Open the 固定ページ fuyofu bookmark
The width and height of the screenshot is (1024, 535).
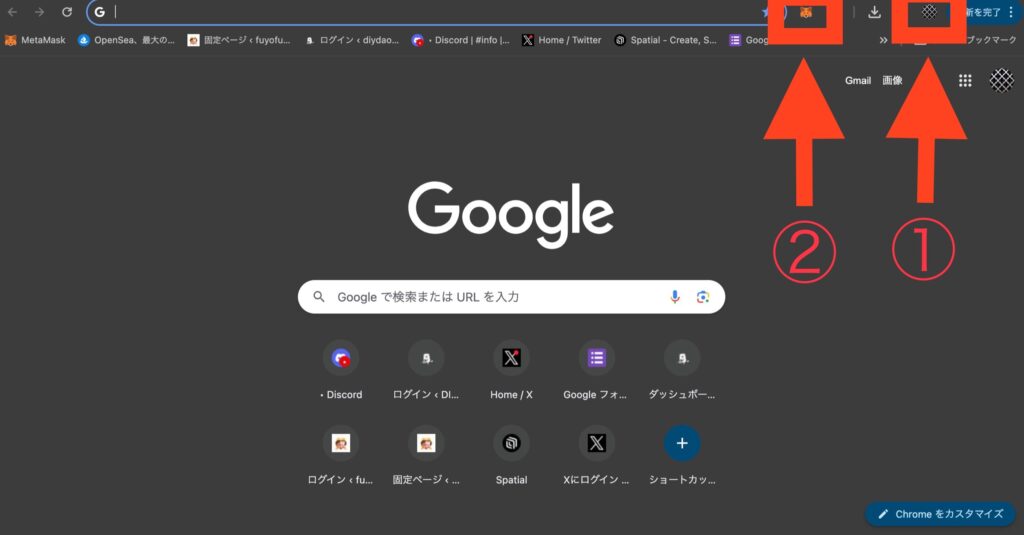click(239, 40)
